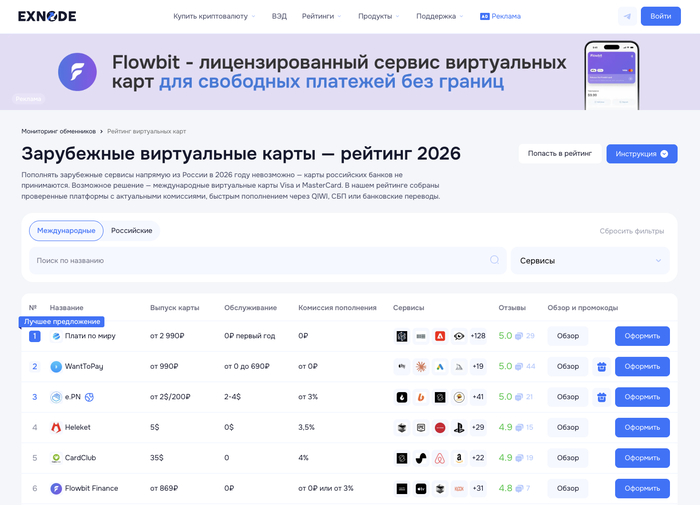Click the Flowbit Finance service name
The height and width of the screenshot is (505, 700).
pyautogui.click(x=92, y=488)
